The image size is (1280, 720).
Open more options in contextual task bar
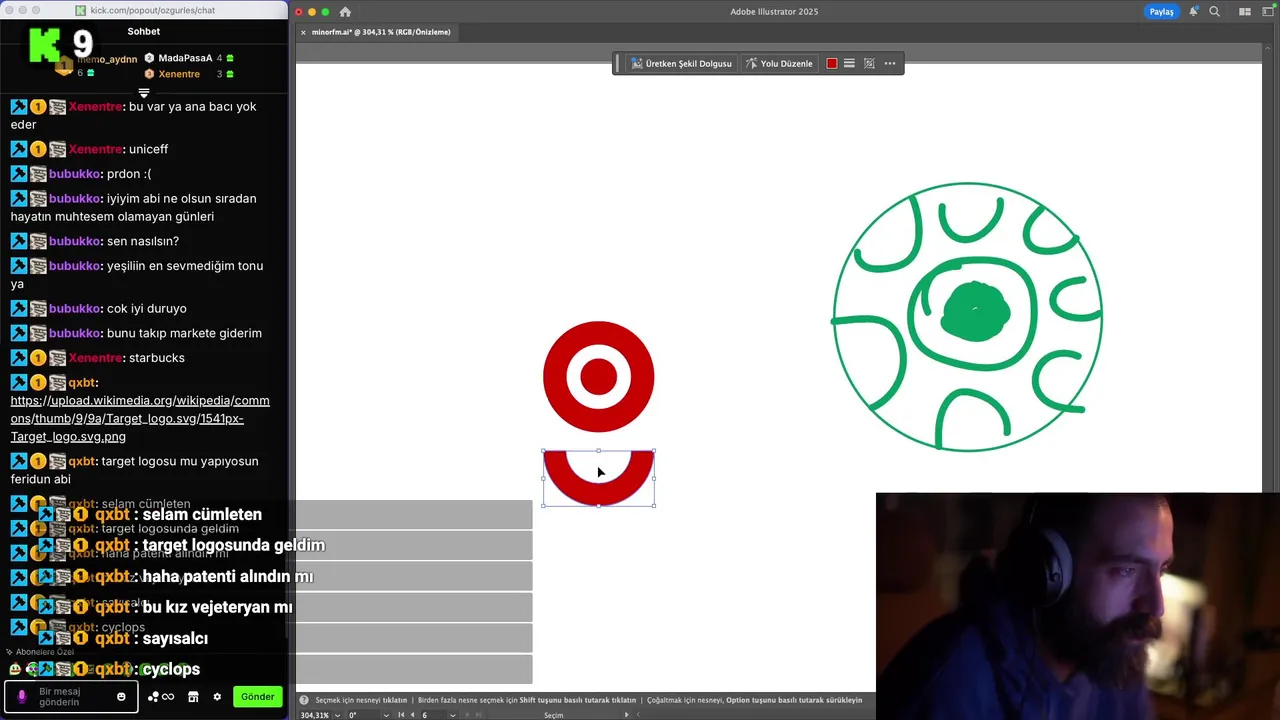click(890, 64)
